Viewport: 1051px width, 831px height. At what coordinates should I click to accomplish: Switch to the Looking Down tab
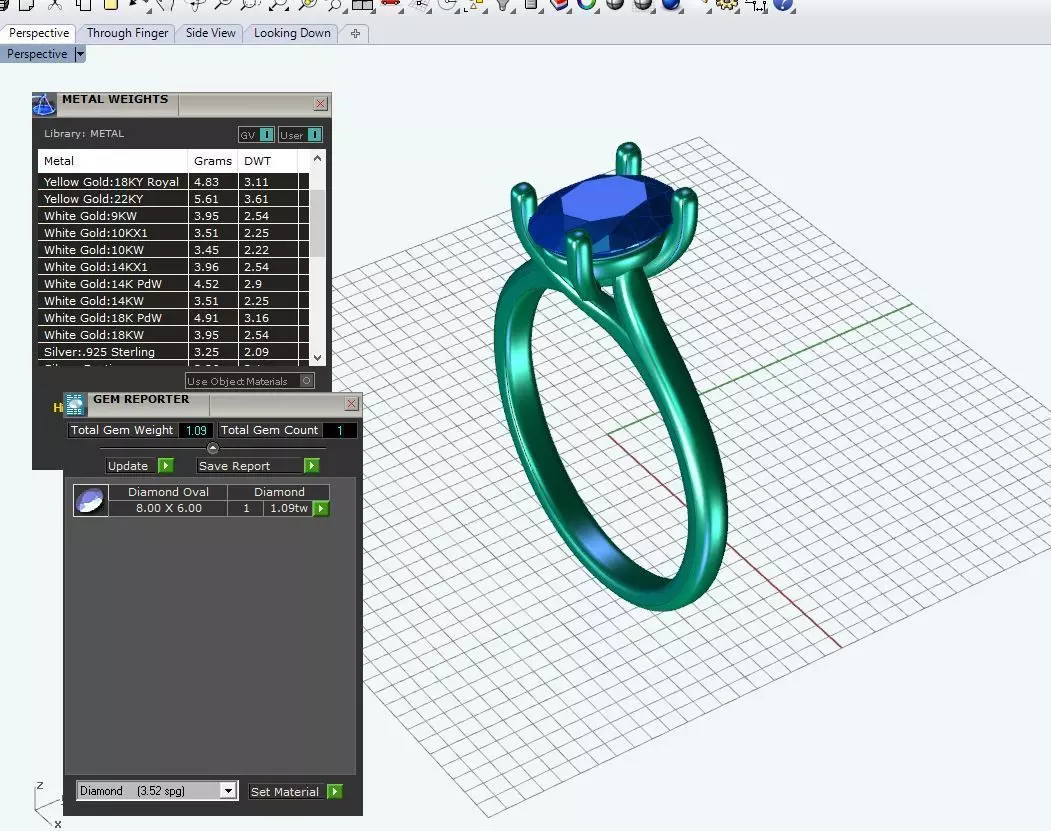[292, 33]
